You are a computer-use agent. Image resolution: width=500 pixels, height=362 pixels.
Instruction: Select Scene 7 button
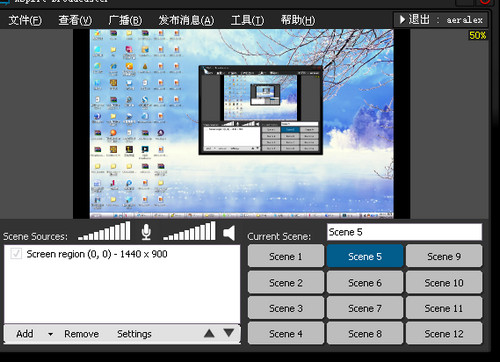point(365,308)
